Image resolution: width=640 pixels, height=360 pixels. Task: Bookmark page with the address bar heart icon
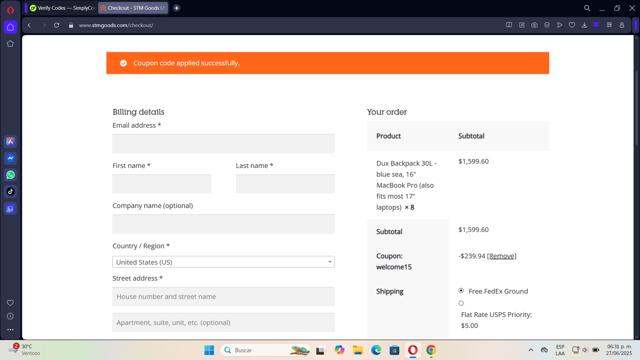point(572,25)
